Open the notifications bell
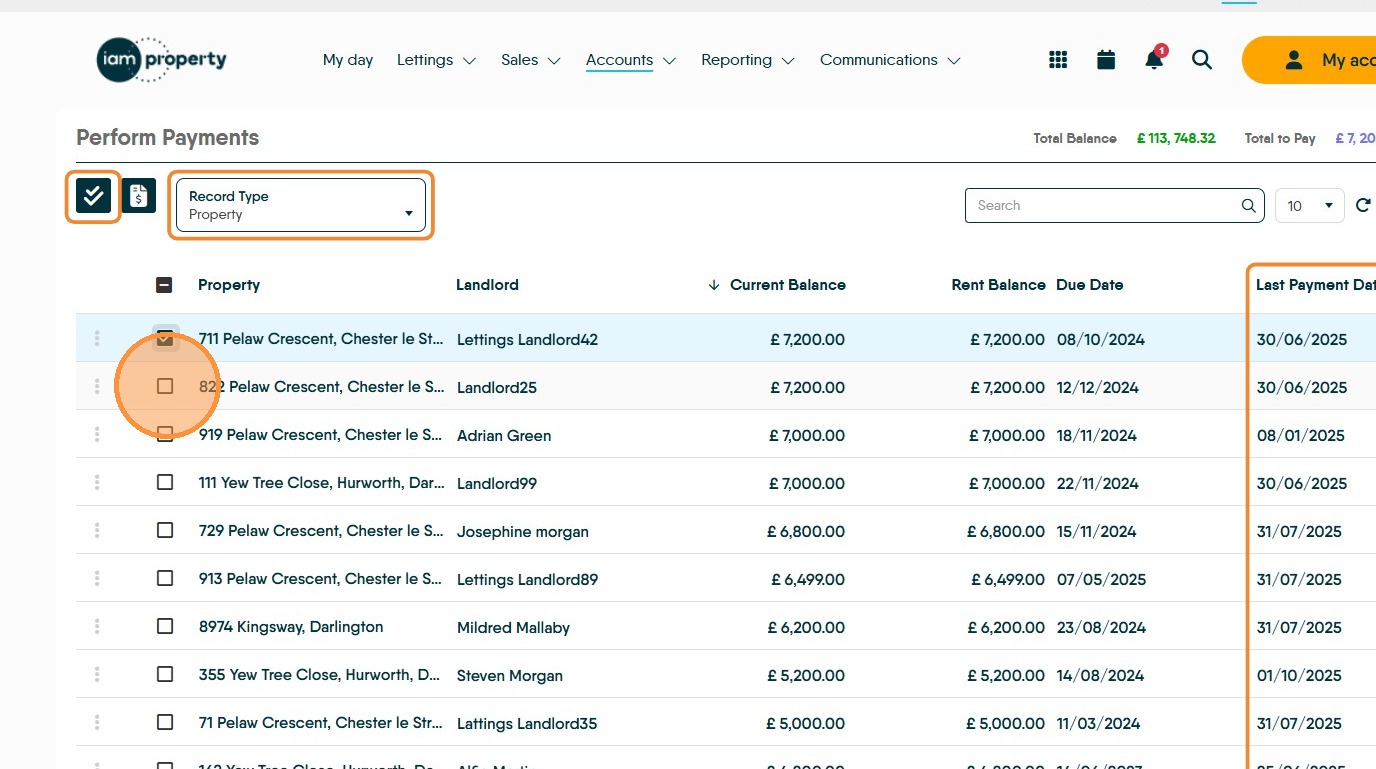 1154,60
